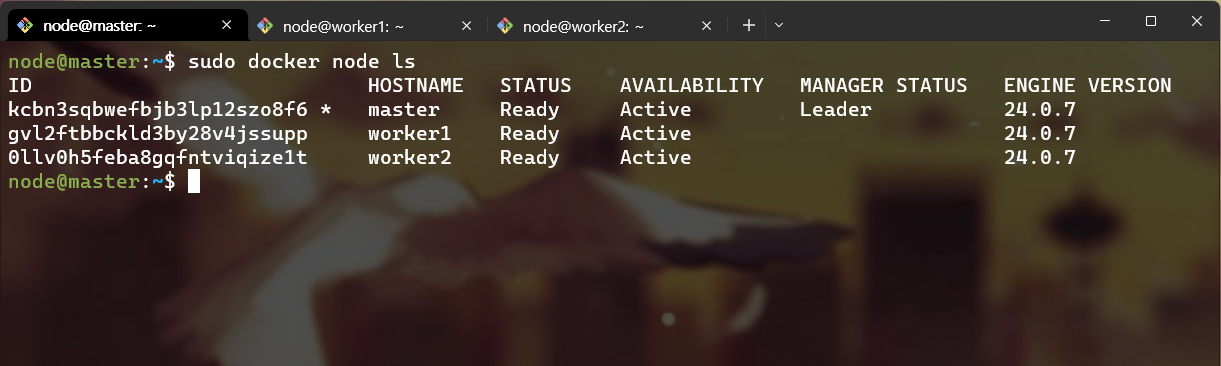Click node ID 0llv0h5feba8gqfntviqize1t

pos(157,158)
